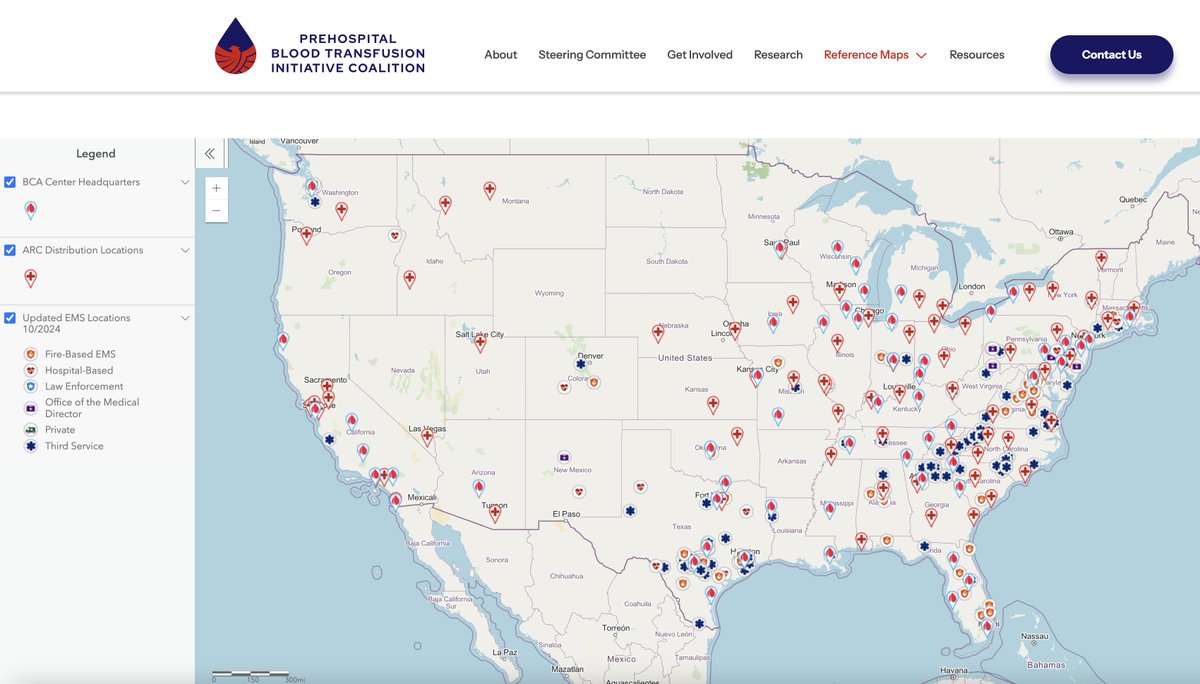Click the Law Enforcement legend label
This screenshot has height=684, width=1200.
coord(84,386)
